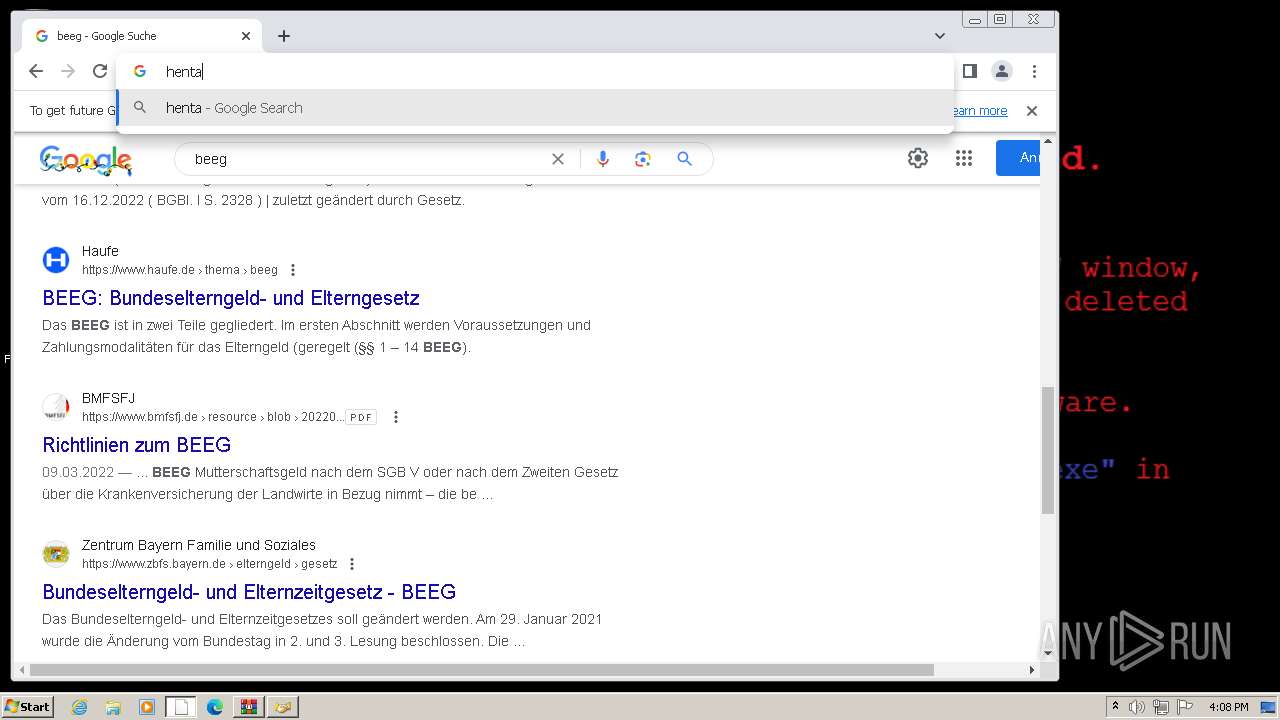Click the zbfs.bayern.de breadcrumb URL
This screenshot has width=1280, height=720.
(x=210, y=564)
